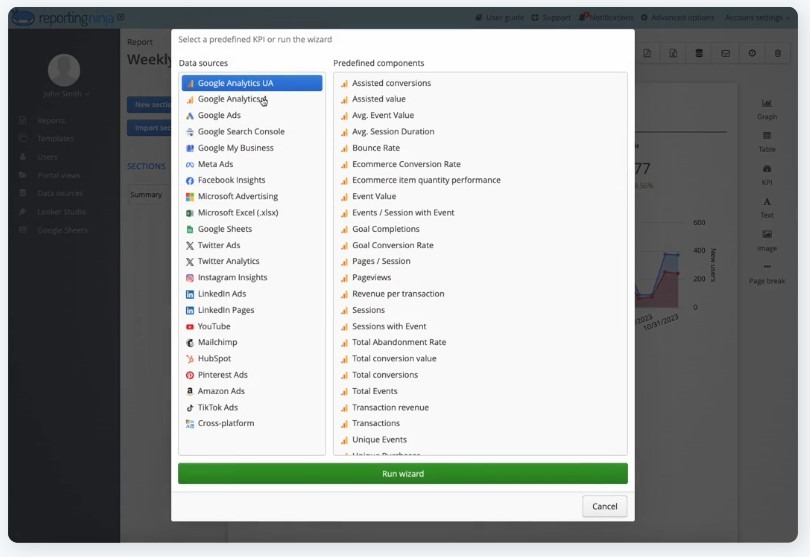Add a Table widget from right panel
The height and width of the screenshot is (557, 810).
(767, 142)
